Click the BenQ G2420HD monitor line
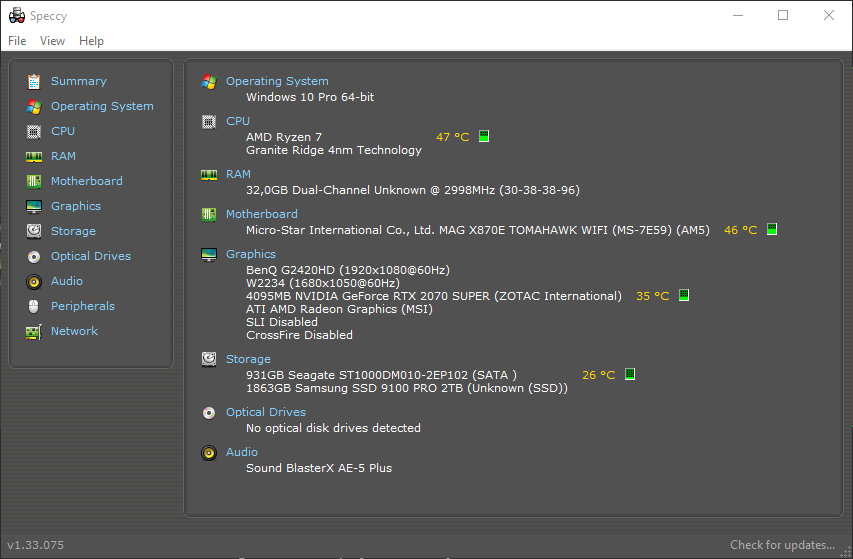Viewport: 853px width, 559px height. coord(348,270)
